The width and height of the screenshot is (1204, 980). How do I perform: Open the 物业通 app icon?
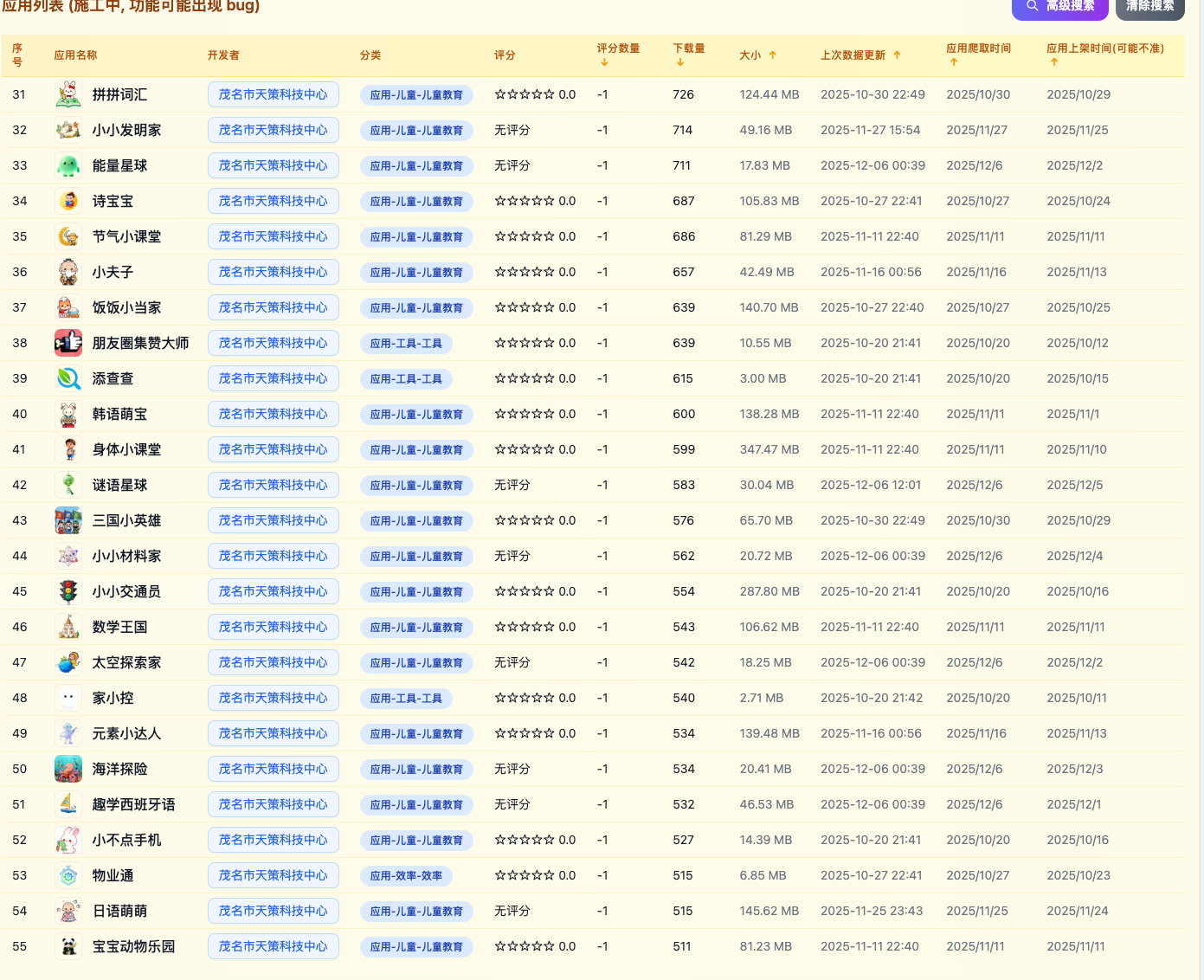[x=68, y=875]
